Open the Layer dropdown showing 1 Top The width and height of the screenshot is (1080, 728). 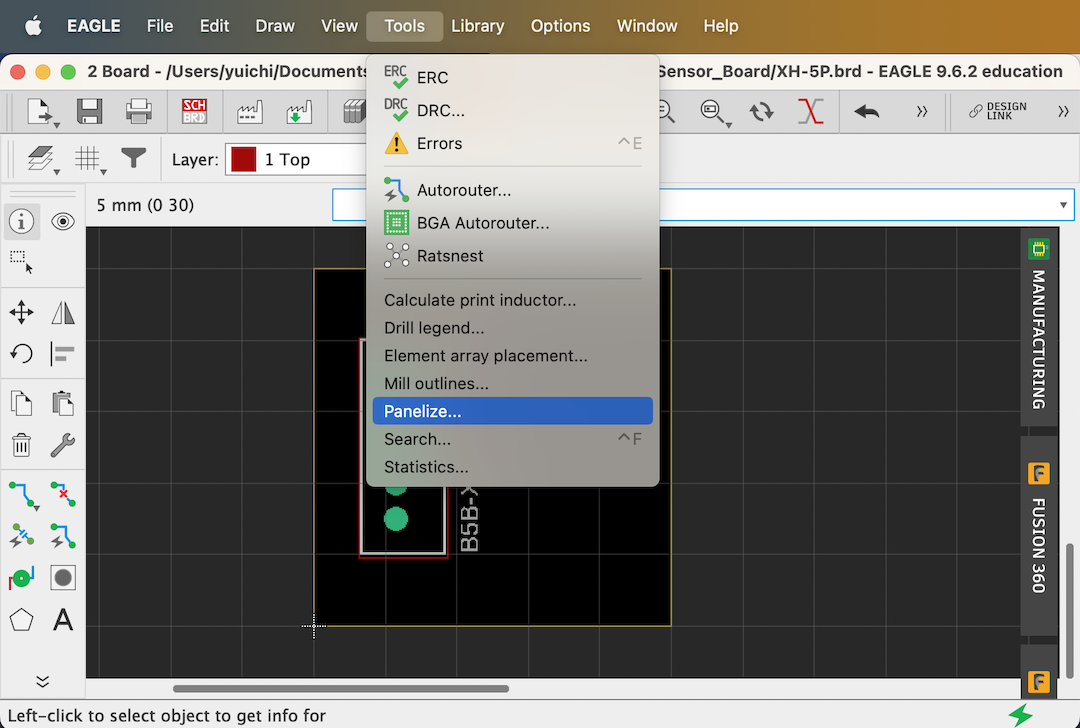coord(298,159)
